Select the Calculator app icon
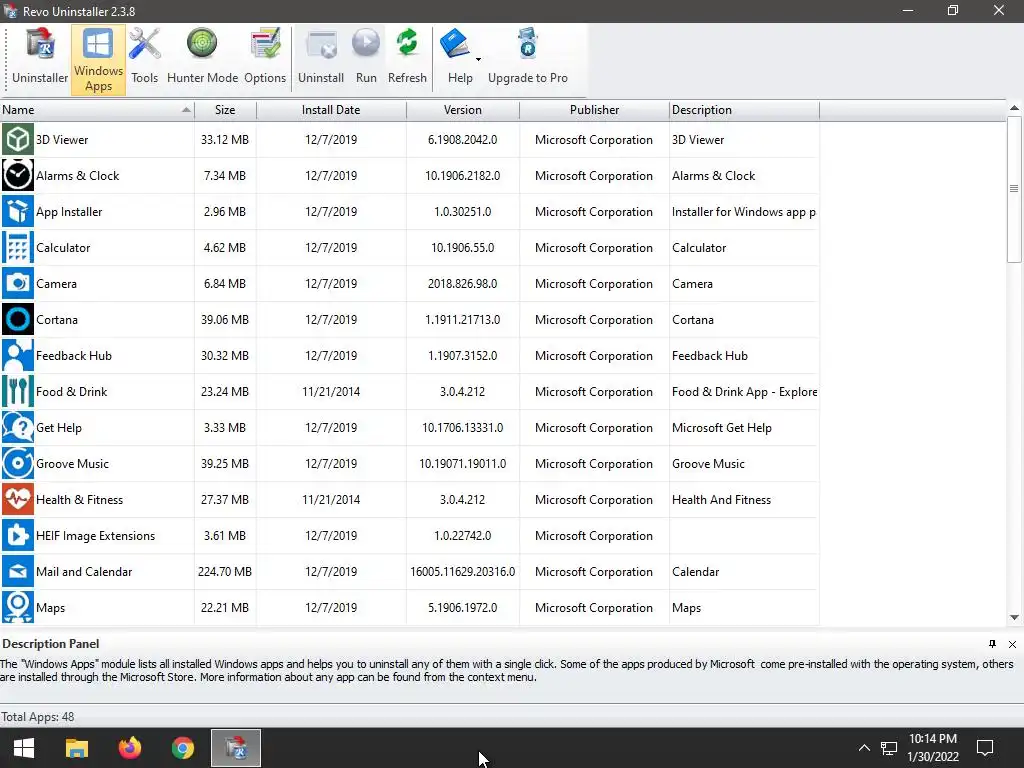Viewport: 1024px width, 768px height. 18,247
